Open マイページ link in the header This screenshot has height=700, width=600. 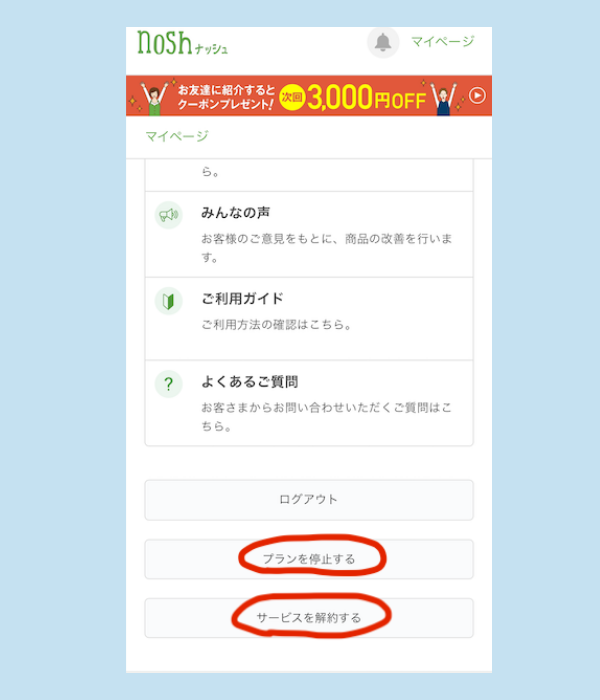pyautogui.click(x=442, y=42)
